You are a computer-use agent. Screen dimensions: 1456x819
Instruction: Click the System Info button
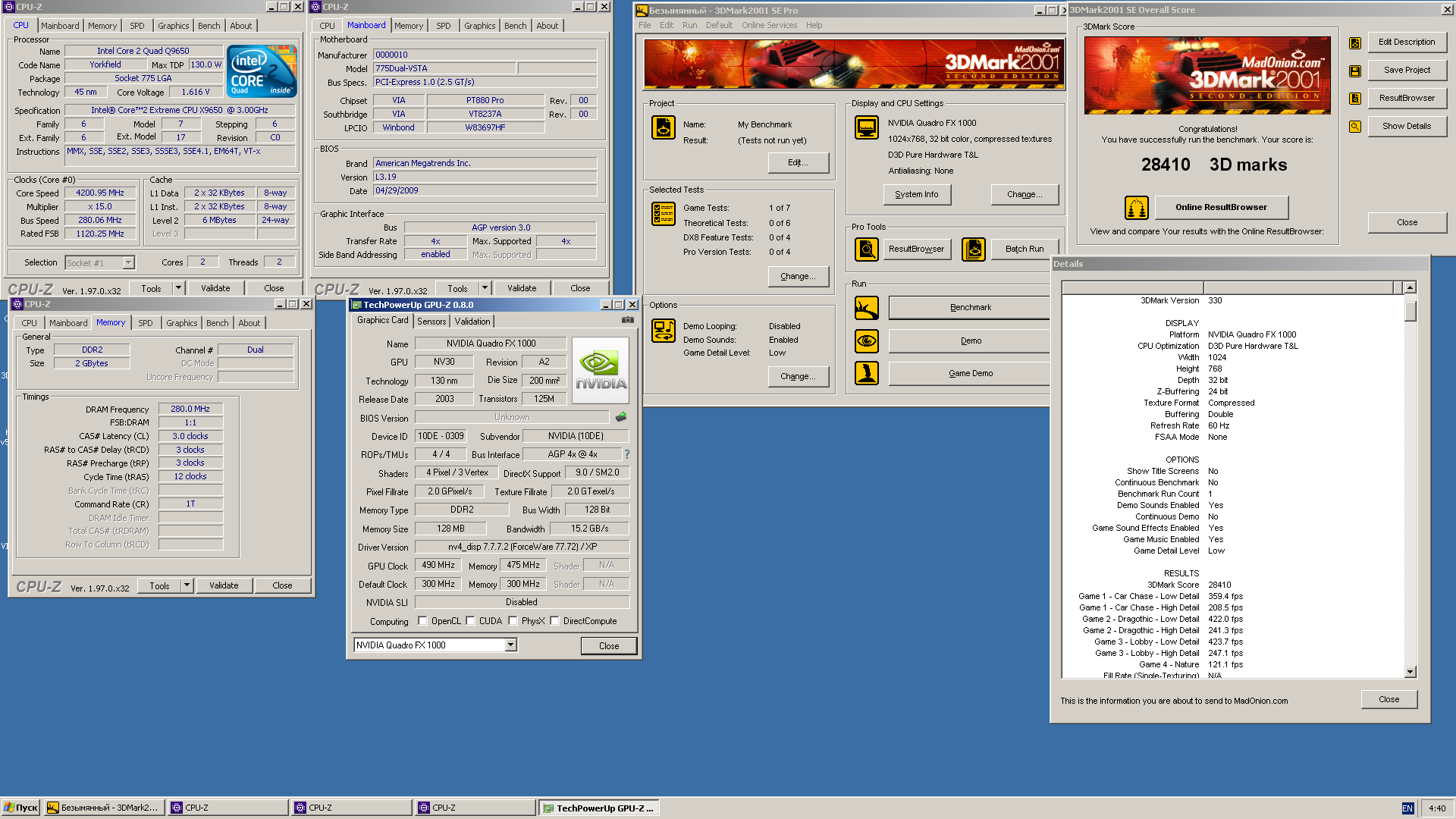point(917,195)
